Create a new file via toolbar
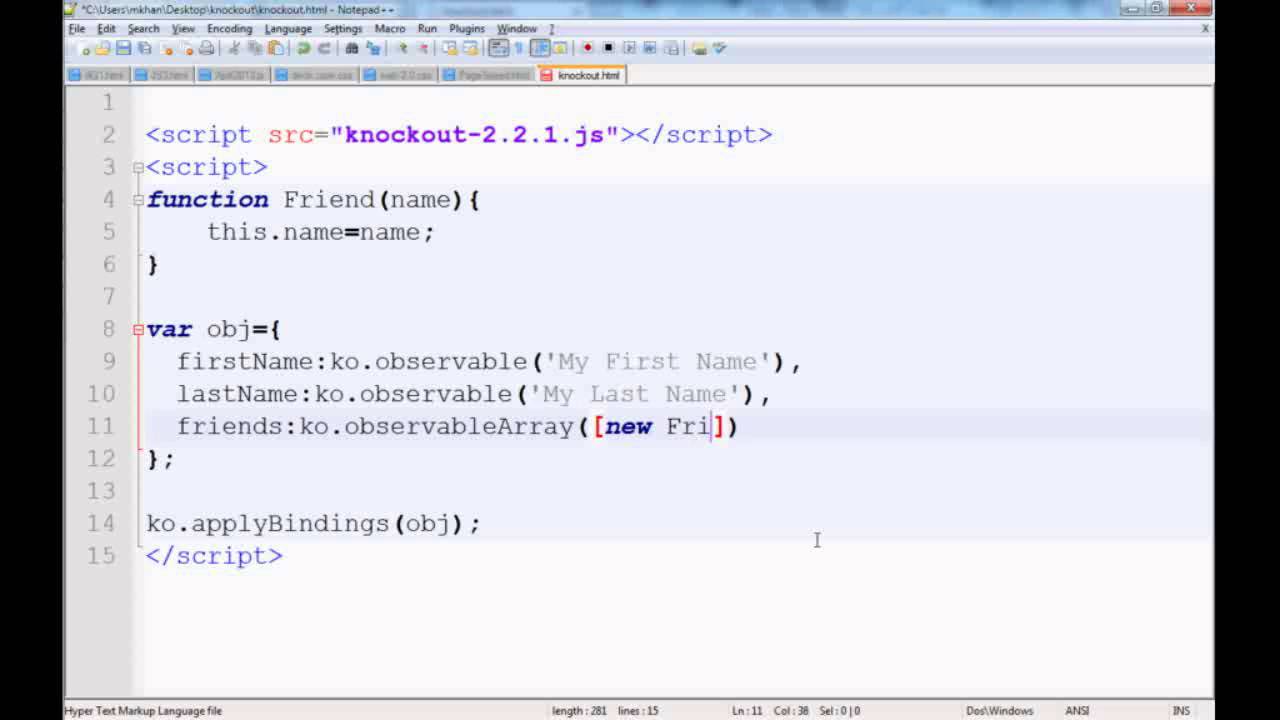Screen dimensions: 1280x720 [84, 48]
